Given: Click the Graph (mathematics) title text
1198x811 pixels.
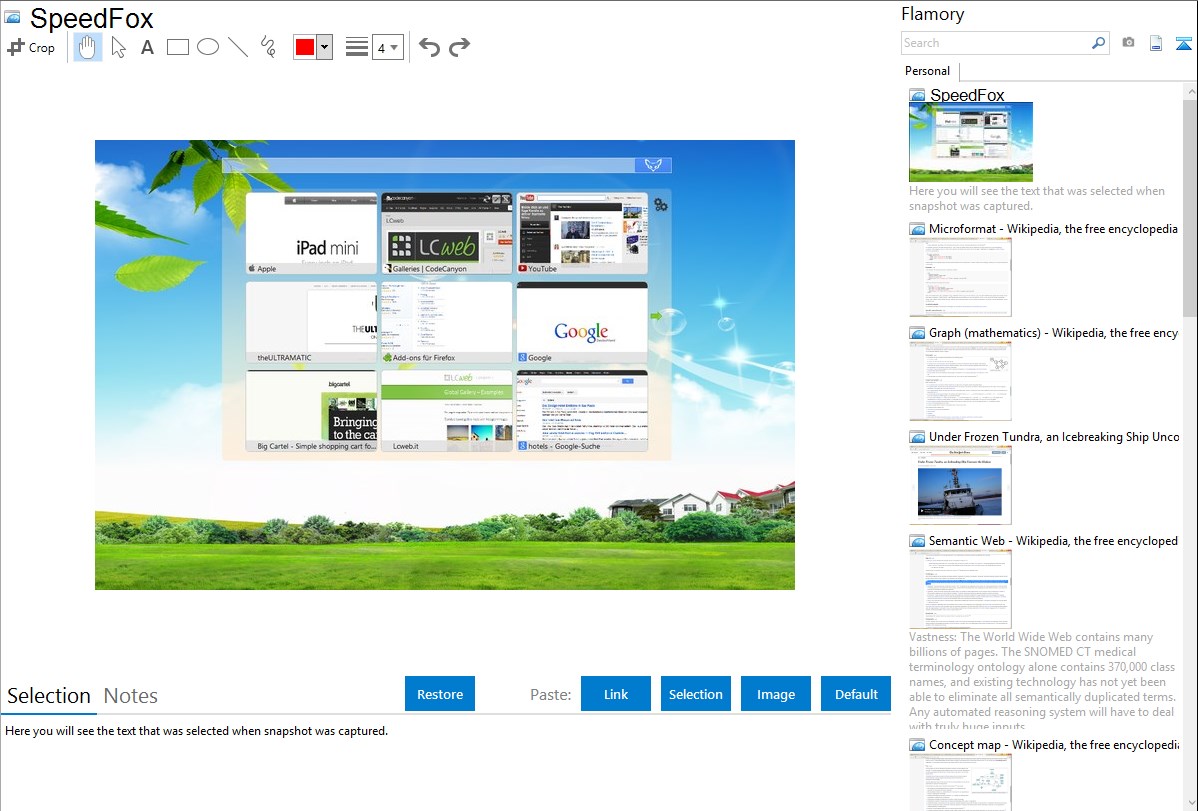Looking at the screenshot, I should tap(1053, 333).
